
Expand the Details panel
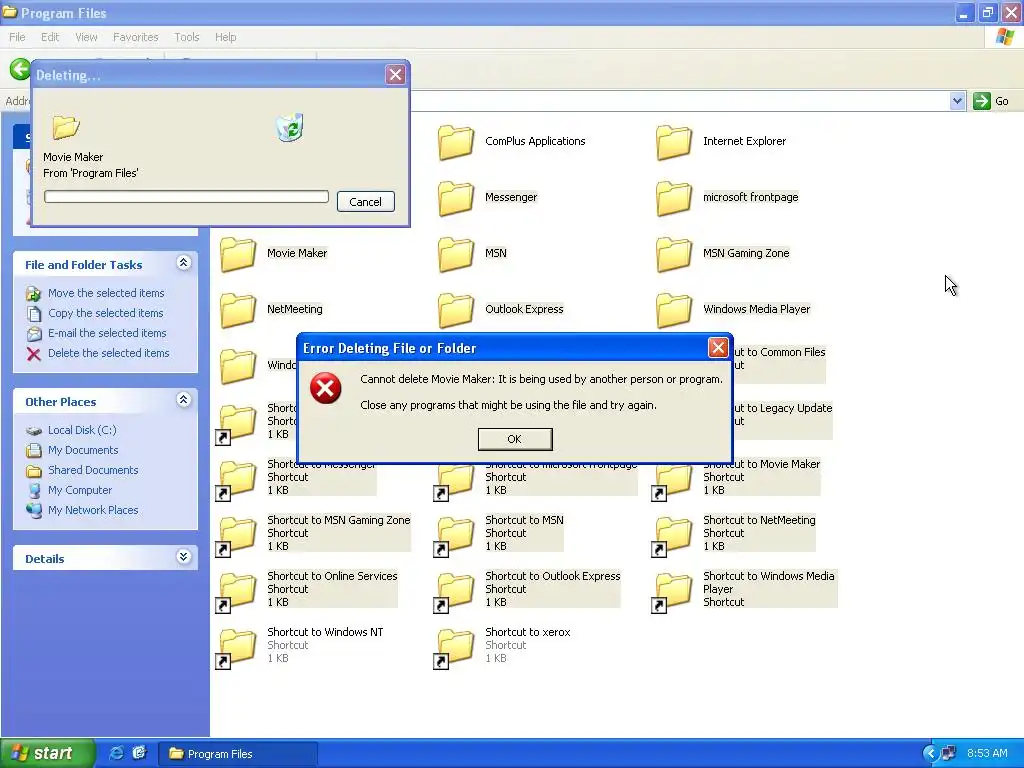coord(184,556)
